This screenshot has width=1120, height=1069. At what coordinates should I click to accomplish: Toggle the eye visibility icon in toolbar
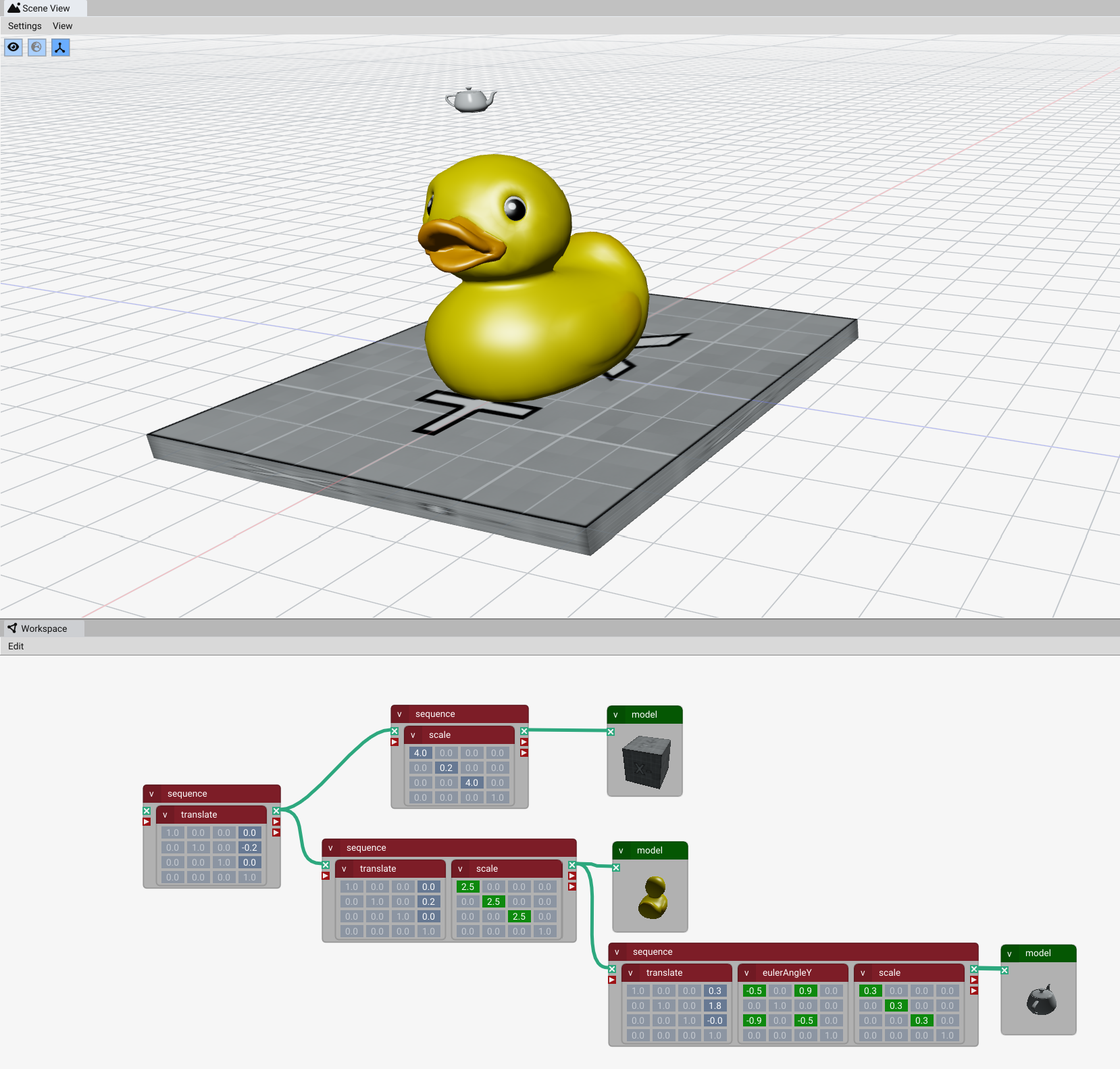[14, 47]
